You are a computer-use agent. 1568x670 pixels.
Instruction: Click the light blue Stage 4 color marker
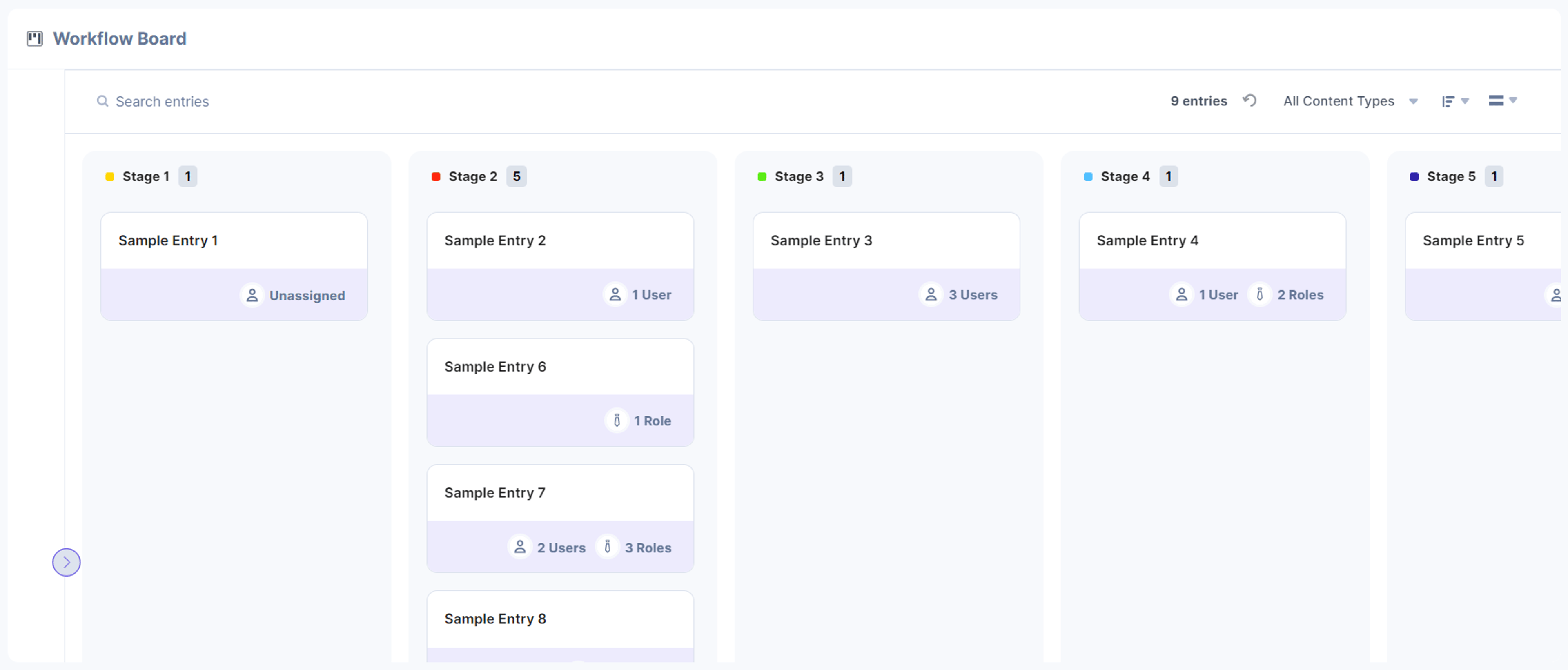click(1088, 176)
